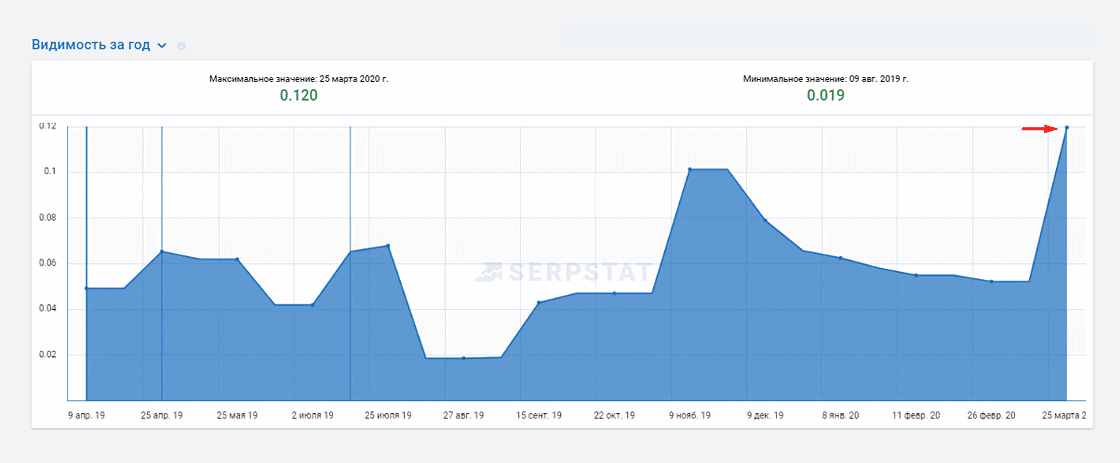Click the data point above 25 мая 19
Screen dimensions: 1120x463
click(x=237, y=259)
